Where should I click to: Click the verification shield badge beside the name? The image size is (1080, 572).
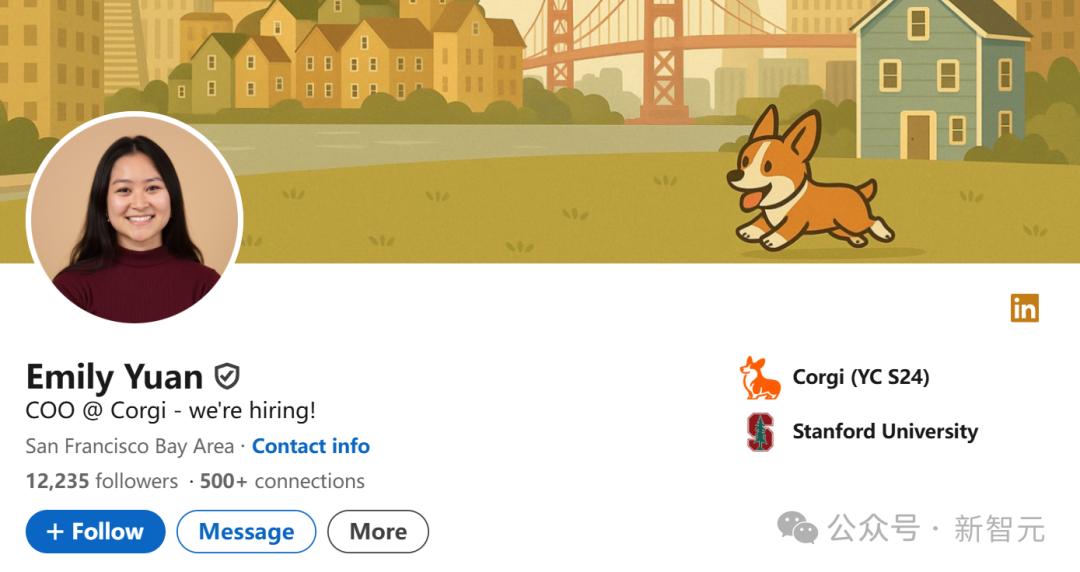click(227, 377)
